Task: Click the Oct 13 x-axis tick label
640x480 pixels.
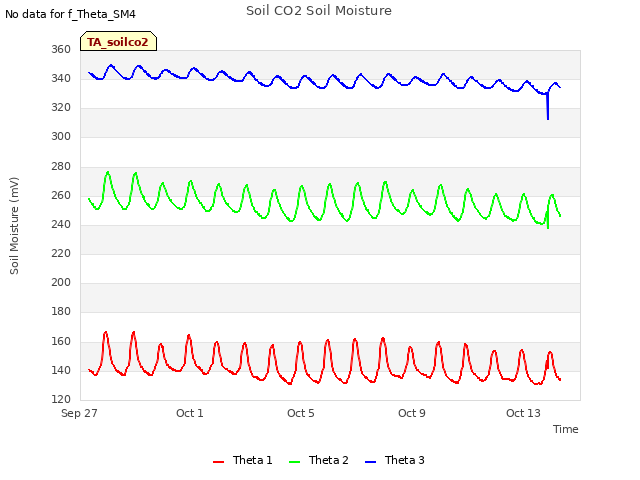Action: click(523, 413)
